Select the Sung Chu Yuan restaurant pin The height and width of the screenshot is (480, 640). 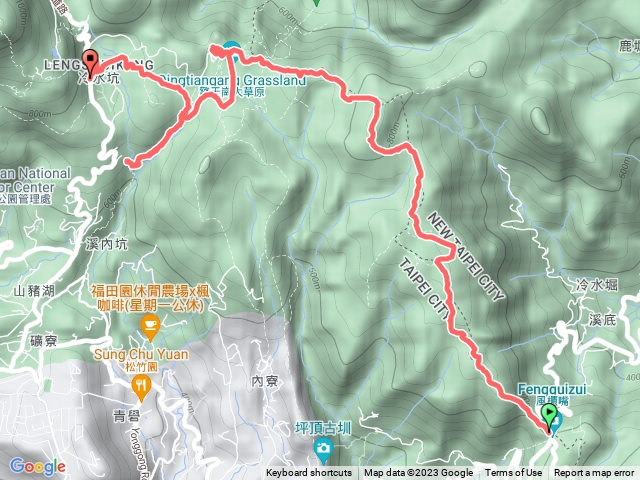point(141,389)
